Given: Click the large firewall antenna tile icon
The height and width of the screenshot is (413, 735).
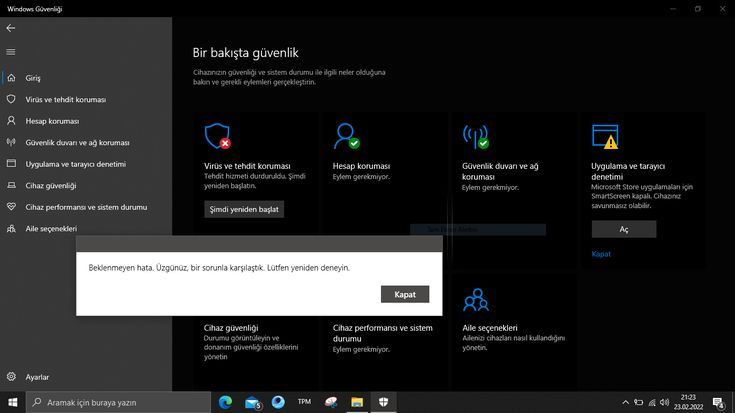Looking at the screenshot, I should (476, 137).
